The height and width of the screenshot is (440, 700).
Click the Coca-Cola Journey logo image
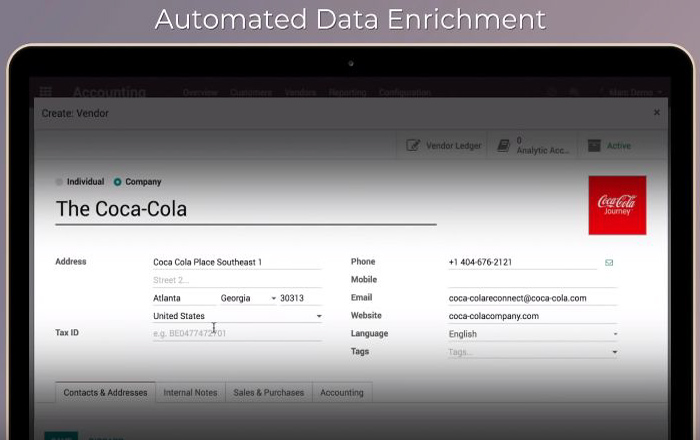tap(617, 205)
